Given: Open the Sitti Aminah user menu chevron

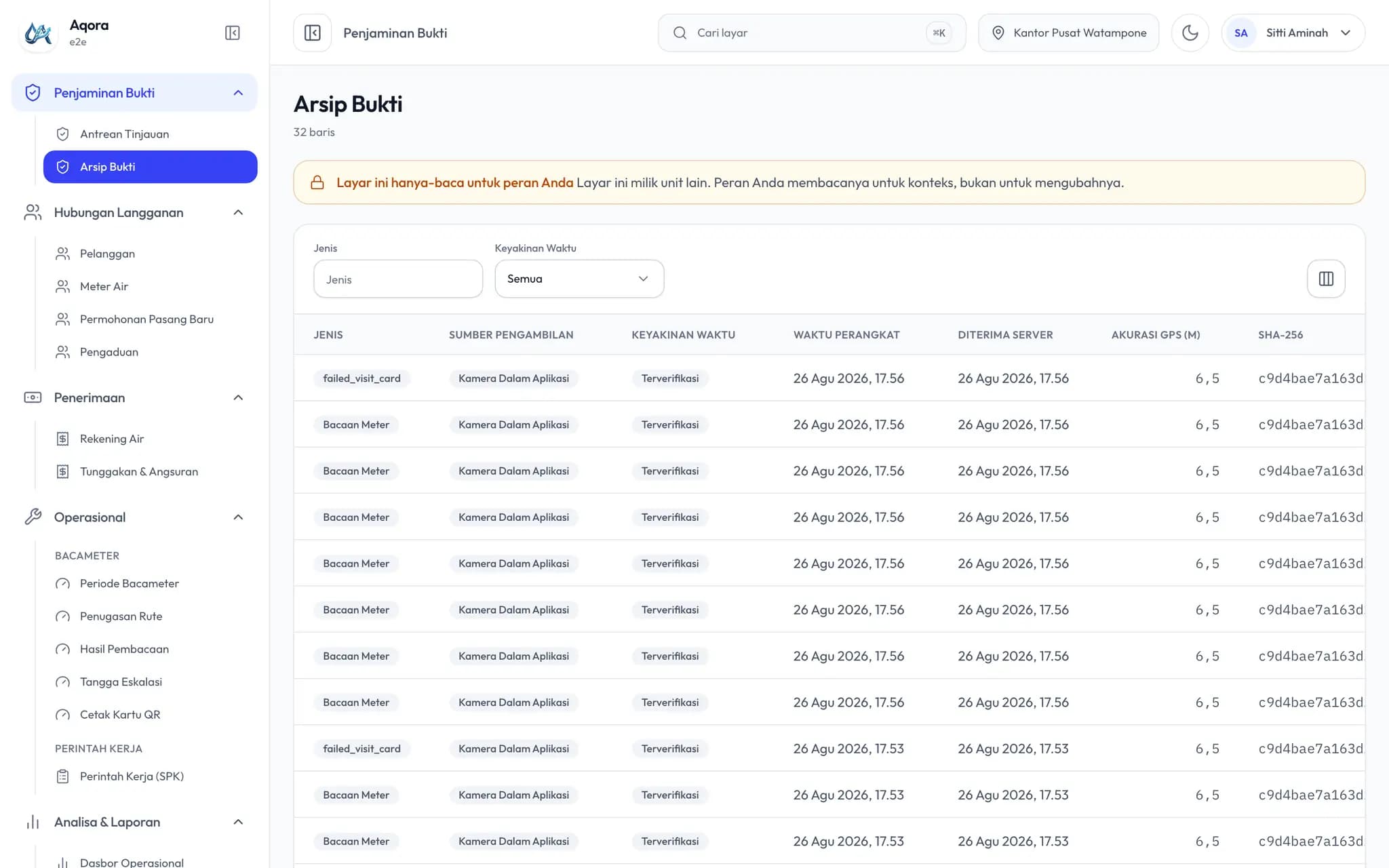Looking at the screenshot, I should pyautogui.click(x=1346, y=33).
